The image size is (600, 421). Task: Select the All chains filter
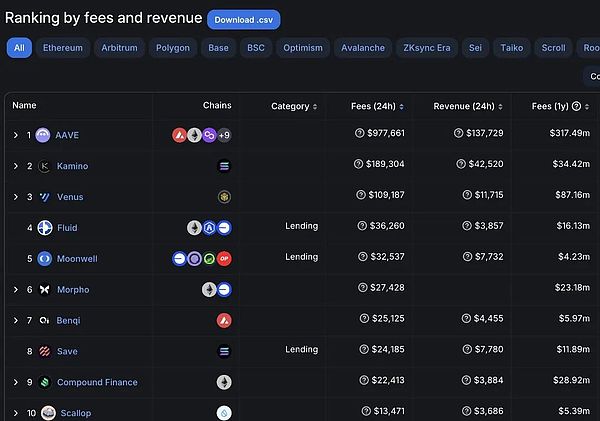pos(19,48)
